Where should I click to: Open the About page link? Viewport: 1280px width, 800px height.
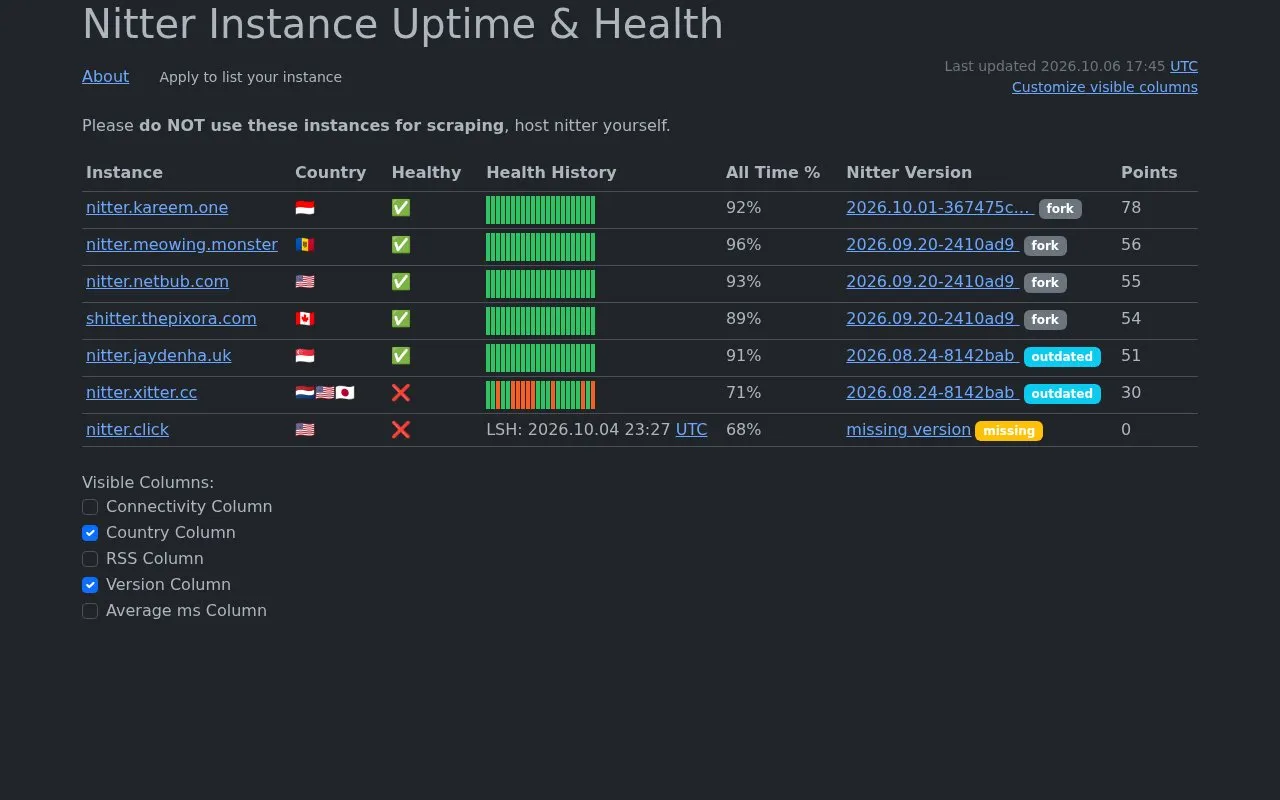pyautogui.click(x=105, y=76)
